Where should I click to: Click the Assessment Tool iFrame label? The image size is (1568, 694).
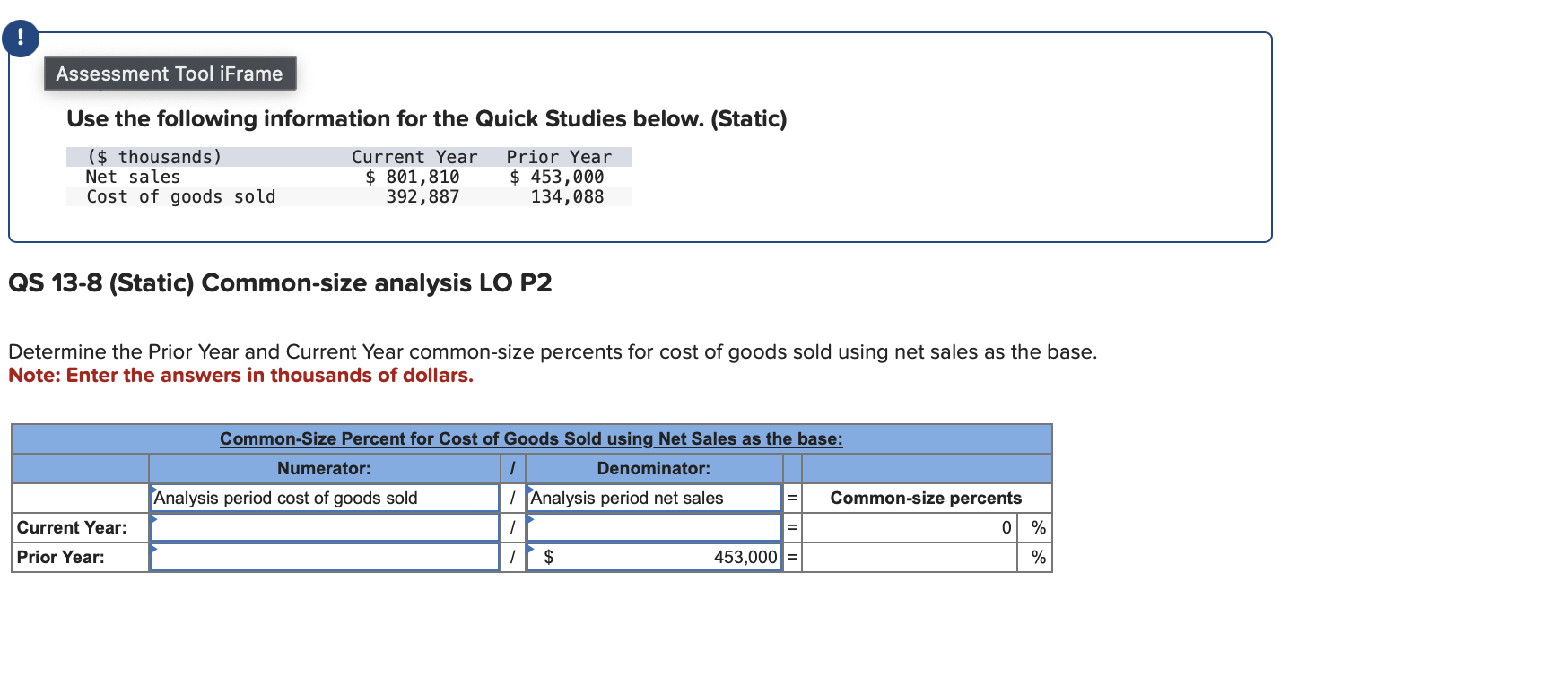click(x=170, y=74)
